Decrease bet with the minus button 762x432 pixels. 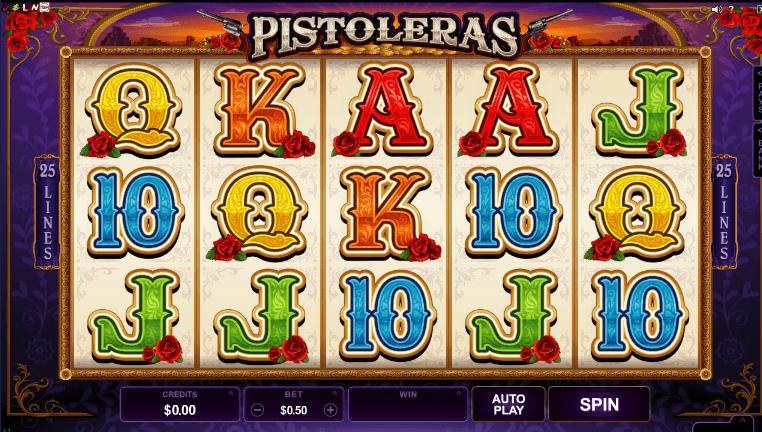(258, 410)
